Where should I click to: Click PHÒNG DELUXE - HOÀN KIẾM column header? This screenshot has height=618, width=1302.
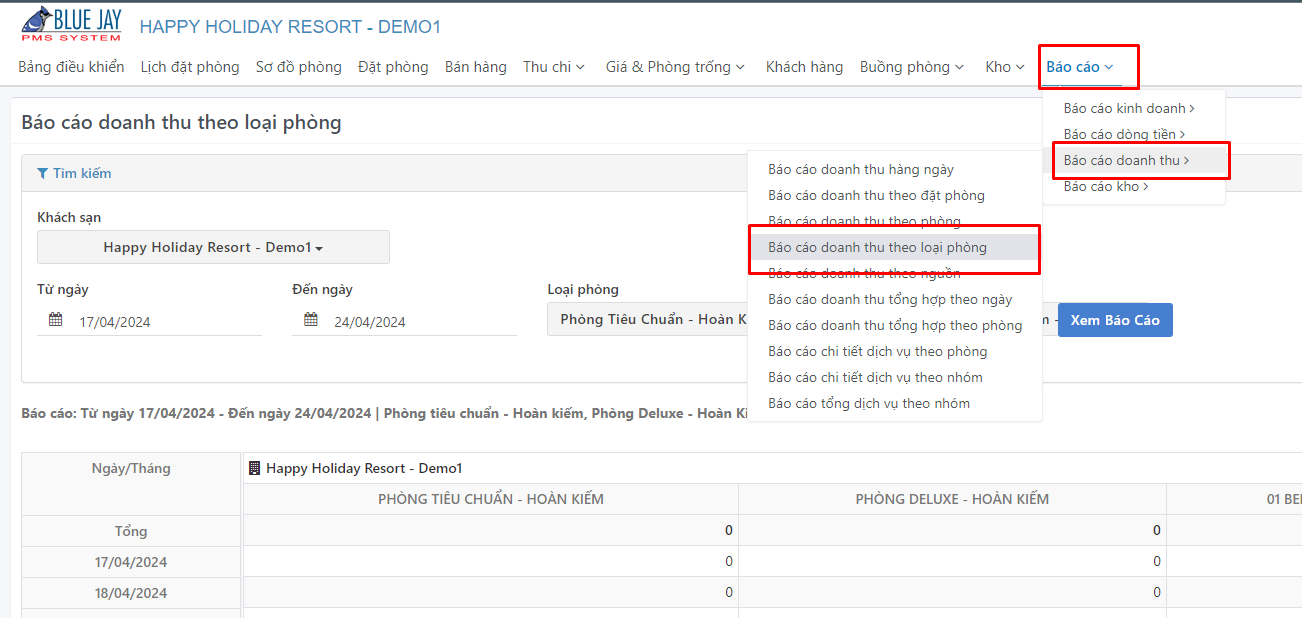click(952, 499)
